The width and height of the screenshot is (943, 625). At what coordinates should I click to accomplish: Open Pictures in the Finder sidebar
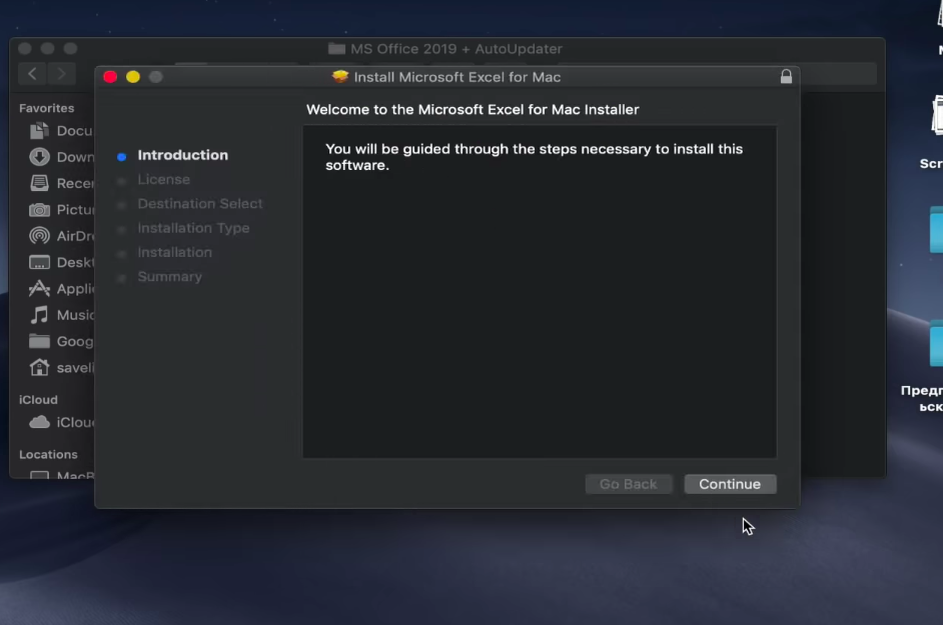point(61,209)
